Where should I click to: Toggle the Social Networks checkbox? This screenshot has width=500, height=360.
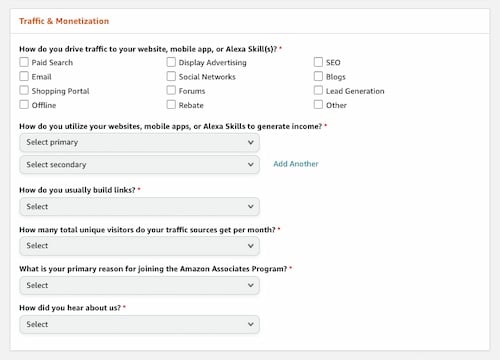click(x=171, y=76)
